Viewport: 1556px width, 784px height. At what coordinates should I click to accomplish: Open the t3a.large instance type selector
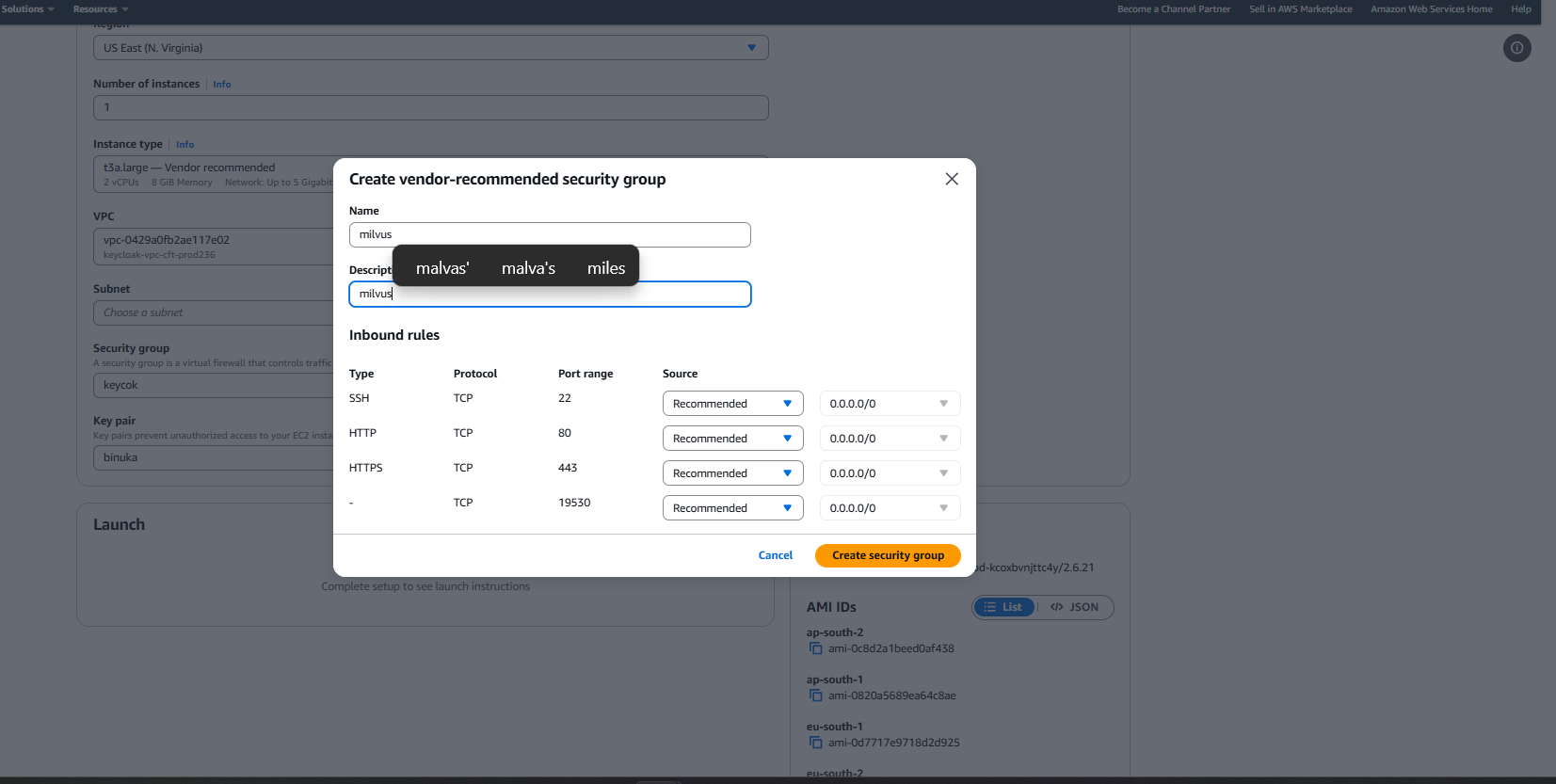(x=214, y=174)
